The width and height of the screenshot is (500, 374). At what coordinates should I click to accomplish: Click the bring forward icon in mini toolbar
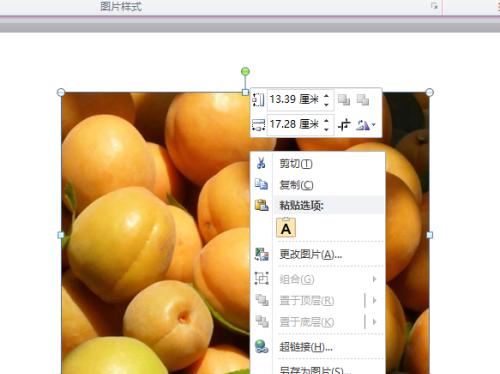344,100
